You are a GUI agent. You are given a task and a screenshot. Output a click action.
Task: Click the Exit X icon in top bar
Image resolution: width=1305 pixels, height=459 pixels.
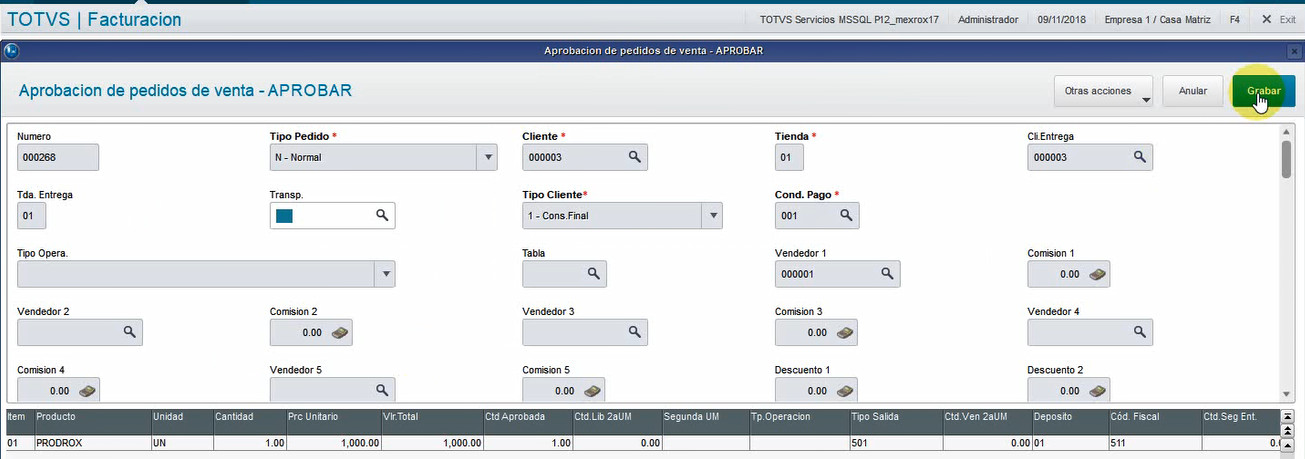pos(1267,19)
